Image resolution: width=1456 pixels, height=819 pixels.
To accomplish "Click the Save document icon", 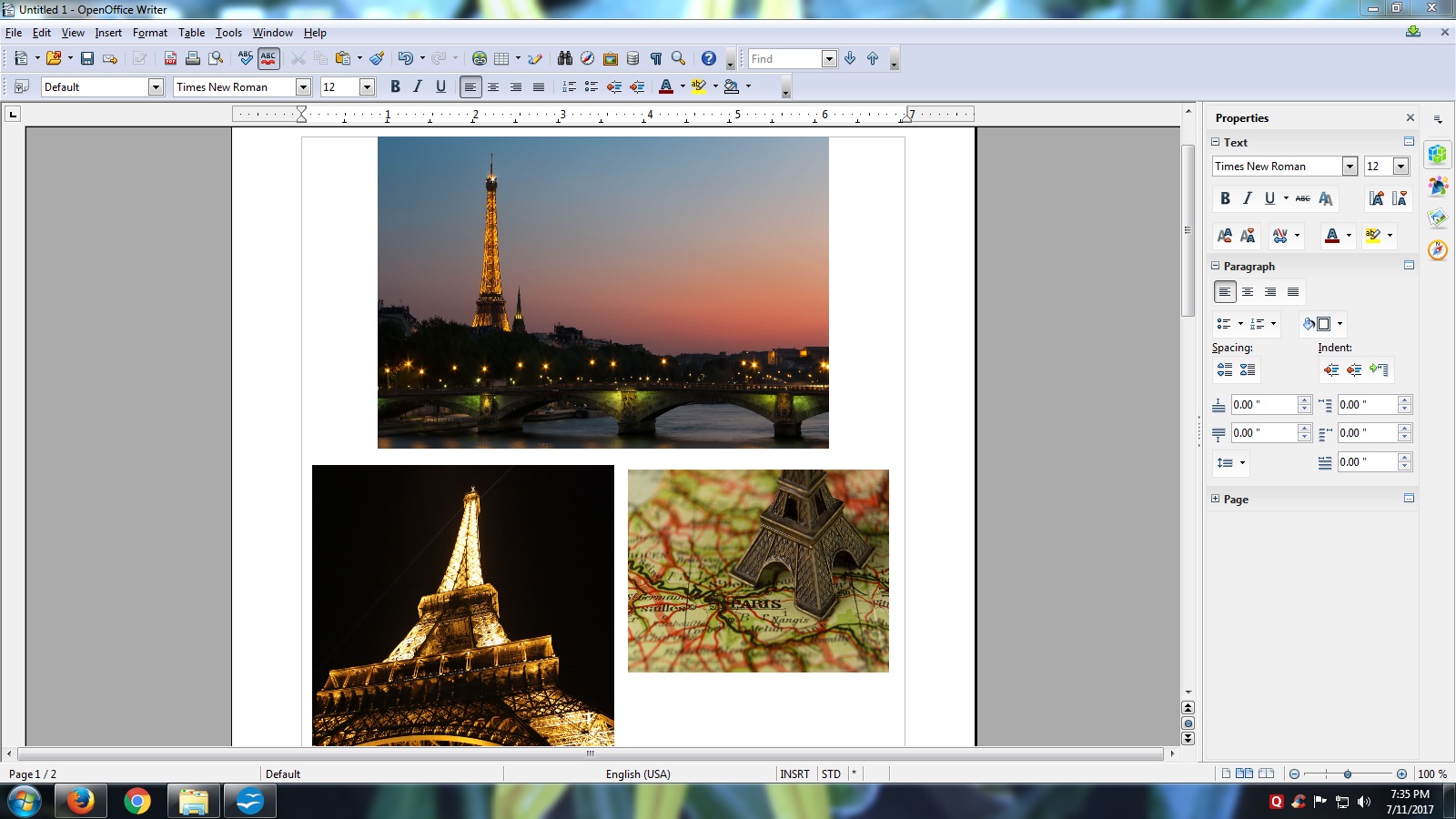I will pyautogui.click(x=87, y=58).
